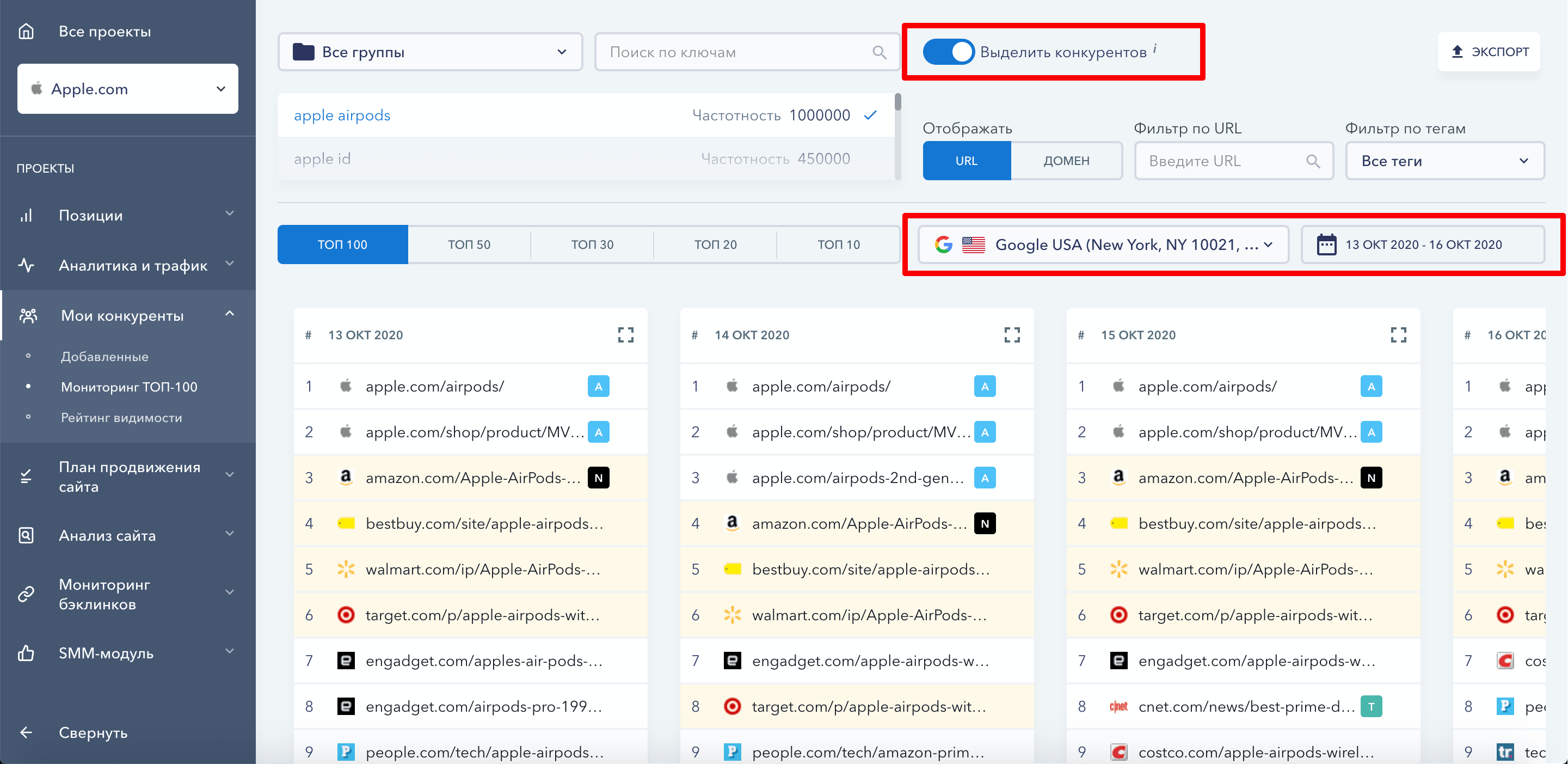Expand the SMM-модуль chevron
The height and width of the screenshot is (764, 1568).
click(230, 651)
